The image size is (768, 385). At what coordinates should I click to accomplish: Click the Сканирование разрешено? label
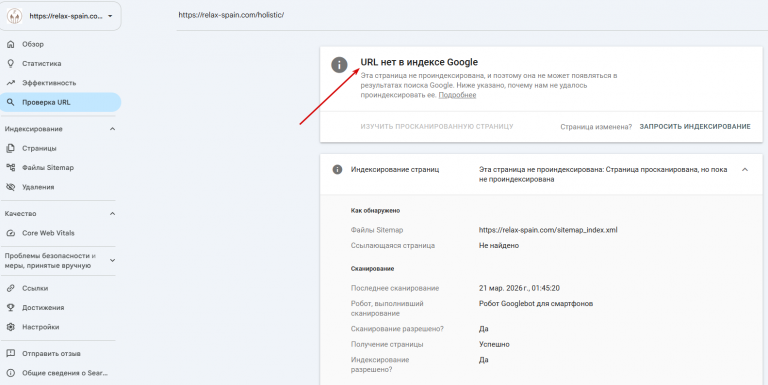[x=397, y=329]
